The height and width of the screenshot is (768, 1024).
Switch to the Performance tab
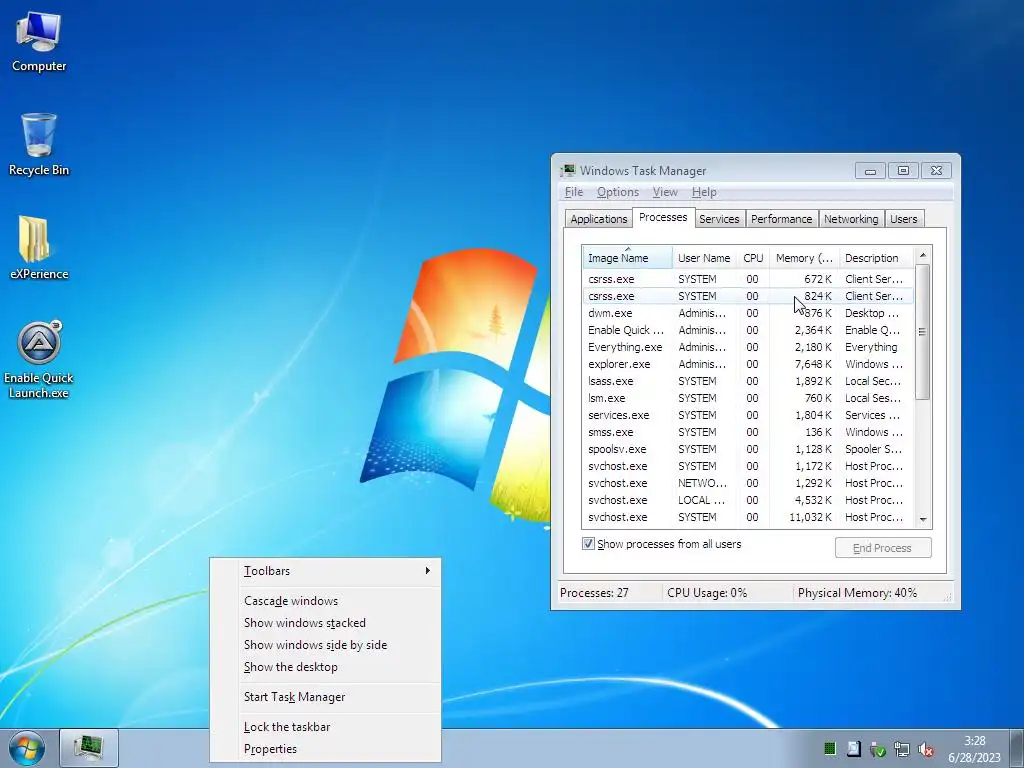click(781, 219)
